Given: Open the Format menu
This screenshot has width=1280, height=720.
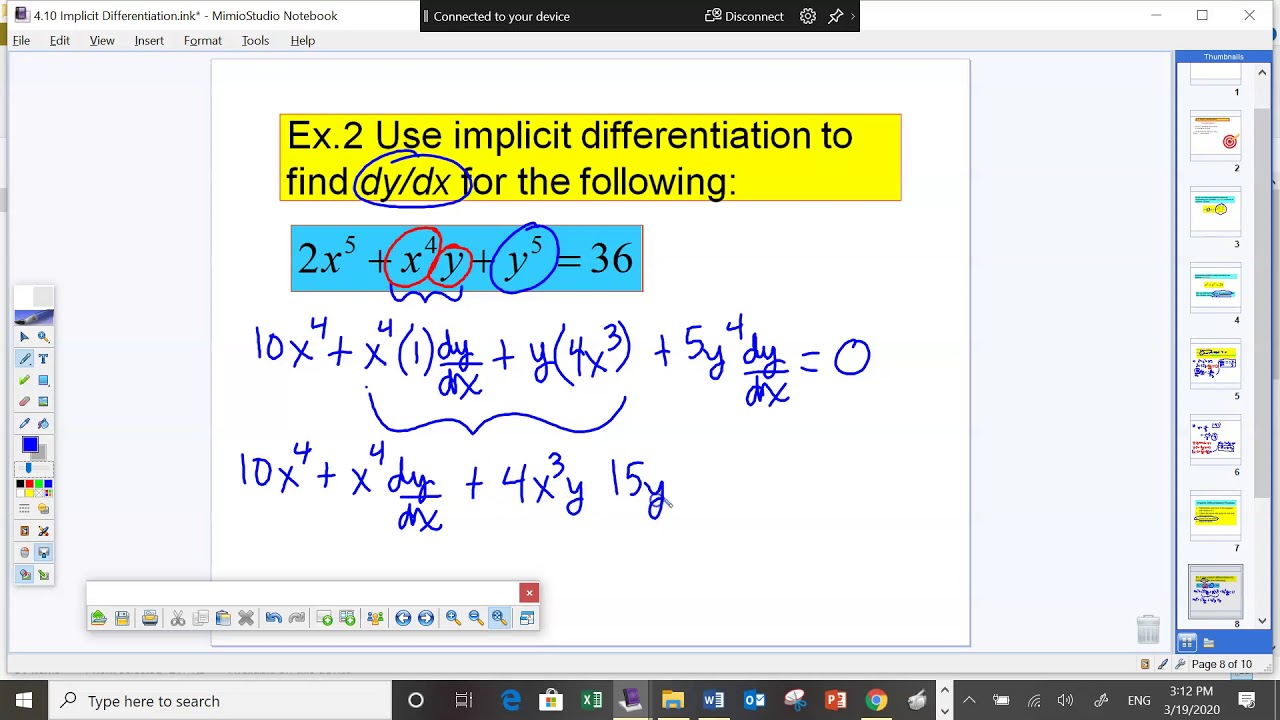Looking at the screenshot, I should [x=203, y=41].
